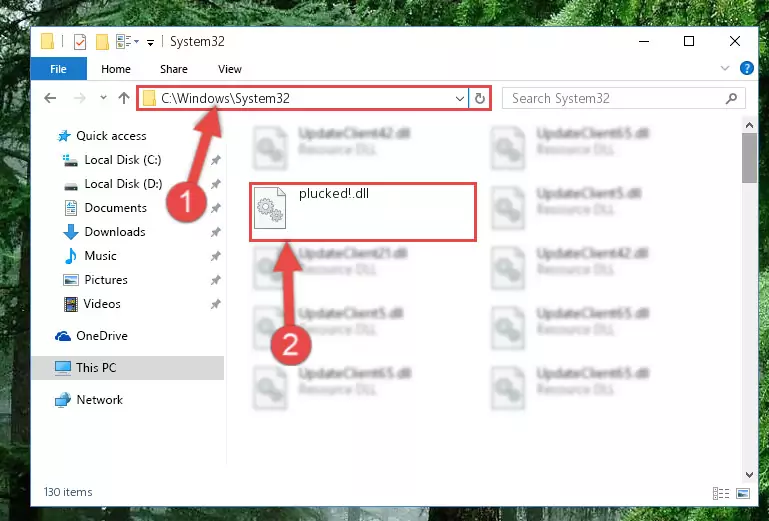Image resolution: width=769 pixels, height=521 pixels.
Task: Open Local Disk (C:) in sidebar
Action: 123,160
